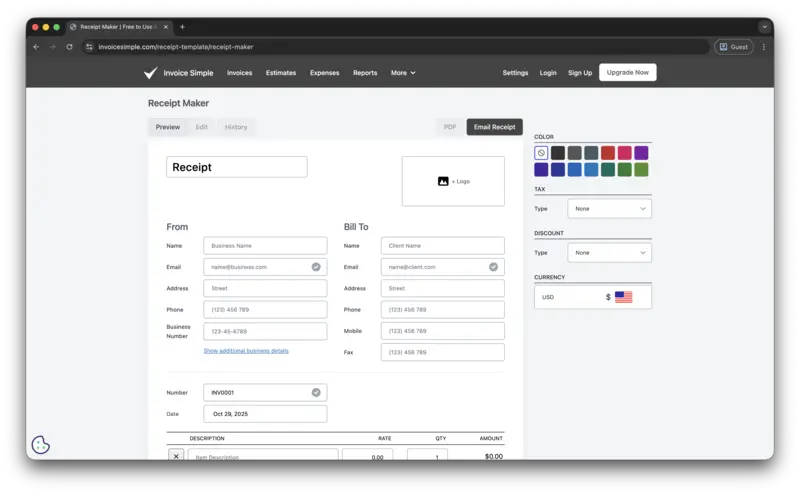
Task: Click the browser address bar URL
Action: [176, 47]
